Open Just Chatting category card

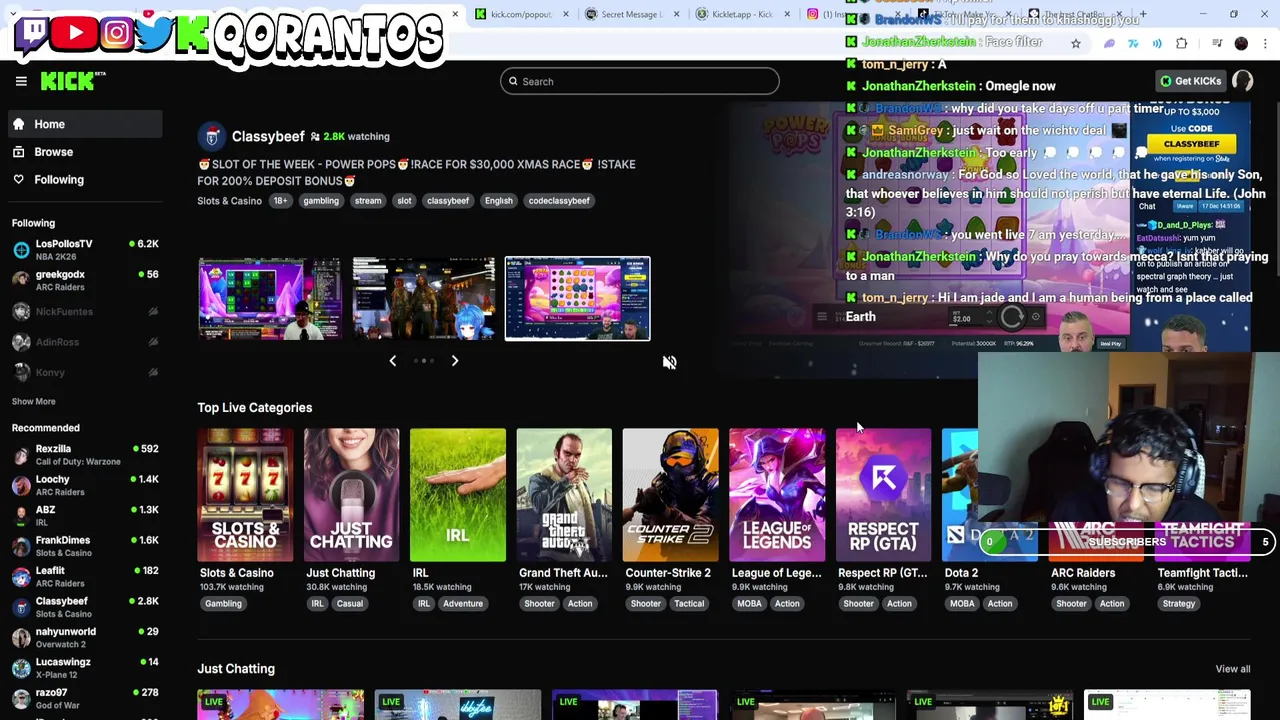(x=351, y=495)
